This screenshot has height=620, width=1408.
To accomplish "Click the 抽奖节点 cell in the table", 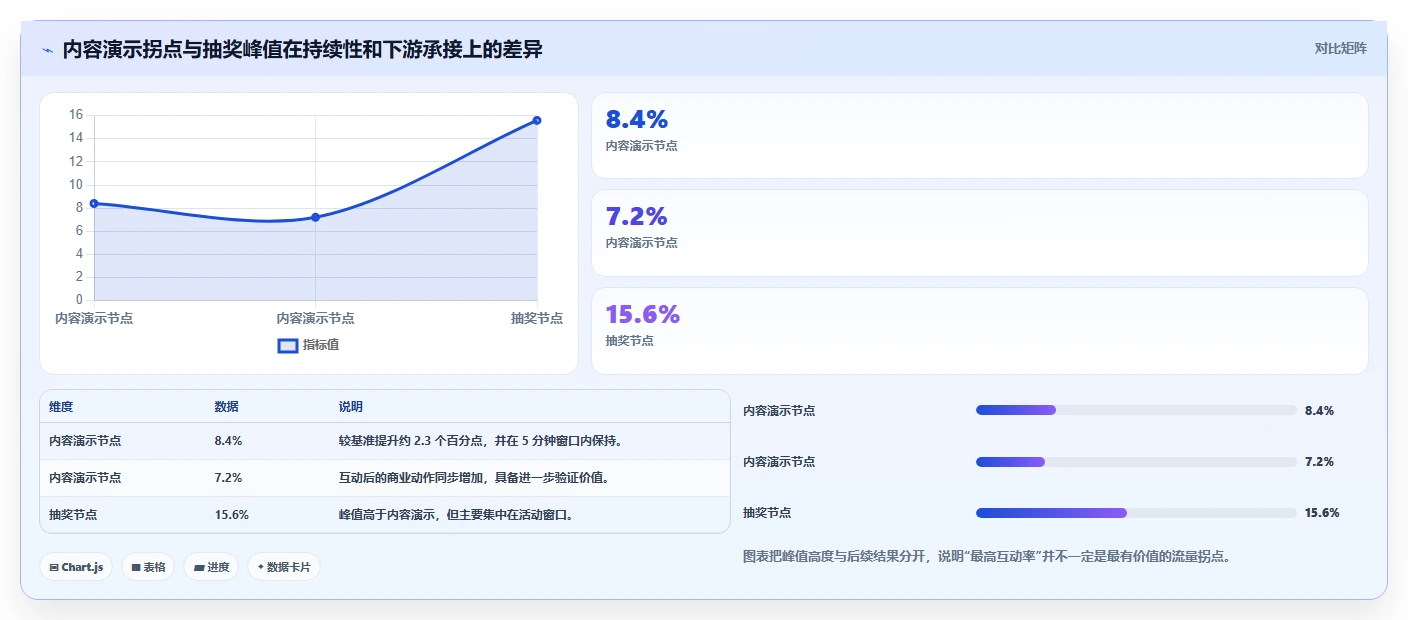I will [x=73, y=515].
